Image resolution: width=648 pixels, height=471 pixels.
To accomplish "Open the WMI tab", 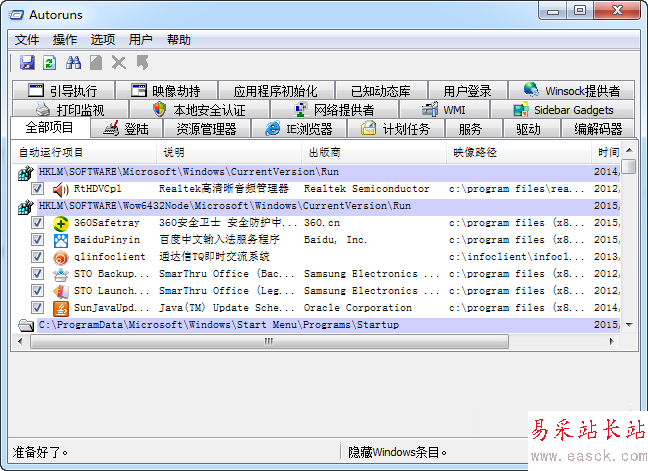I will 444,110.
